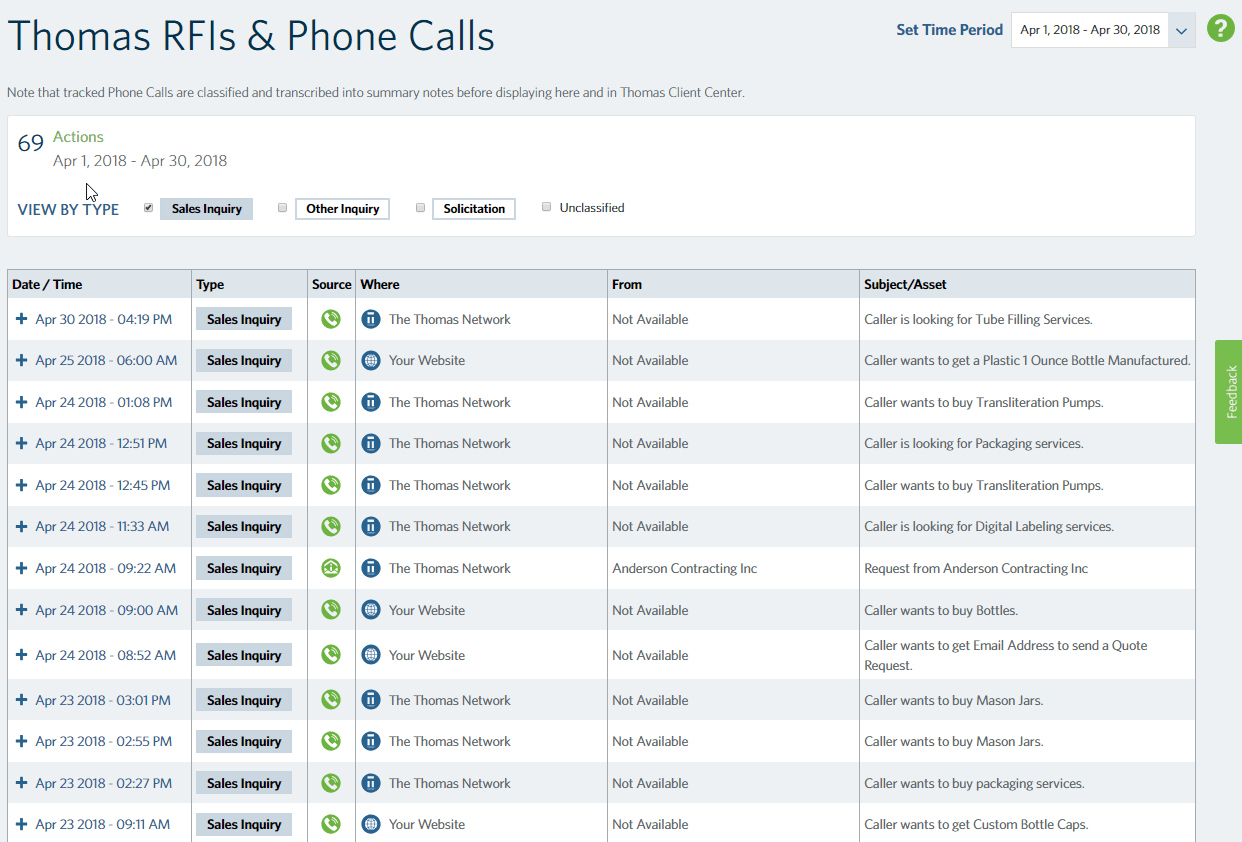Open the Set Time Period dropdown
This screenshot has height=842, width=1242.
[1181, 30]
